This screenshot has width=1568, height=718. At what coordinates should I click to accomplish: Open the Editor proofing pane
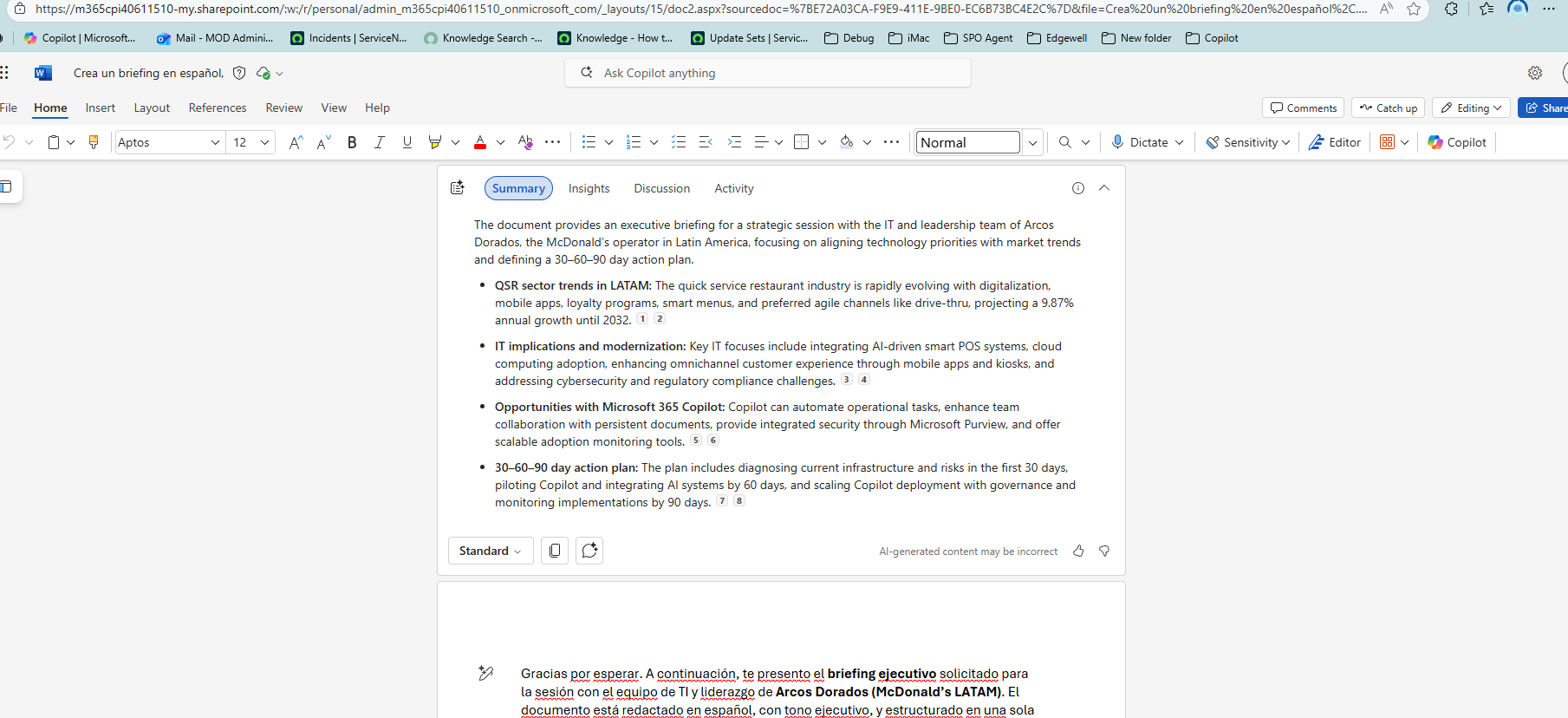pyautogui.click(x=1335, y=142)
